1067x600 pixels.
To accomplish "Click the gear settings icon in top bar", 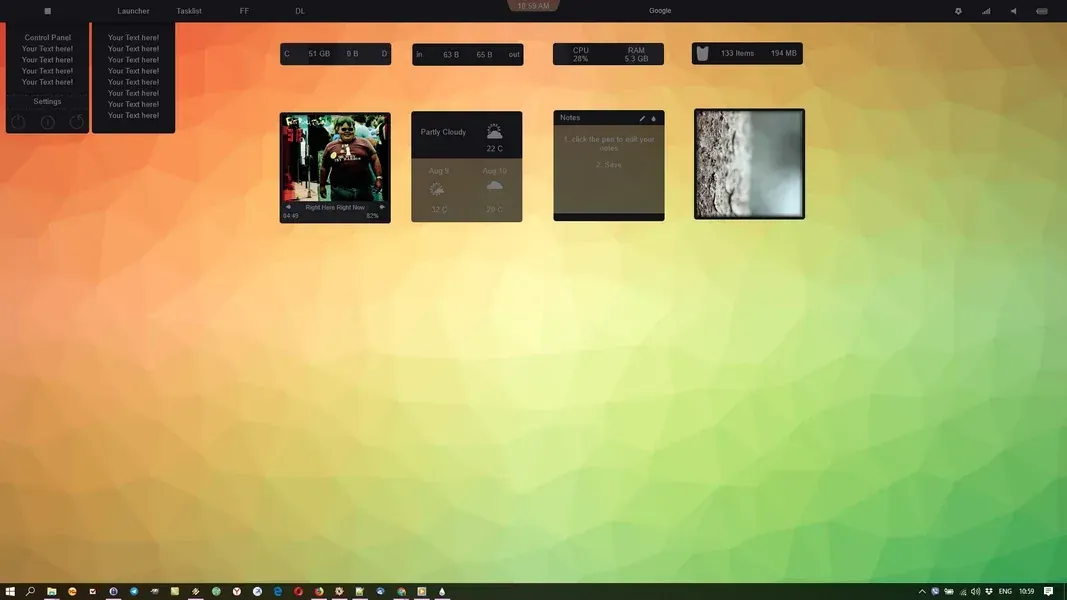I will pos(958,11).
